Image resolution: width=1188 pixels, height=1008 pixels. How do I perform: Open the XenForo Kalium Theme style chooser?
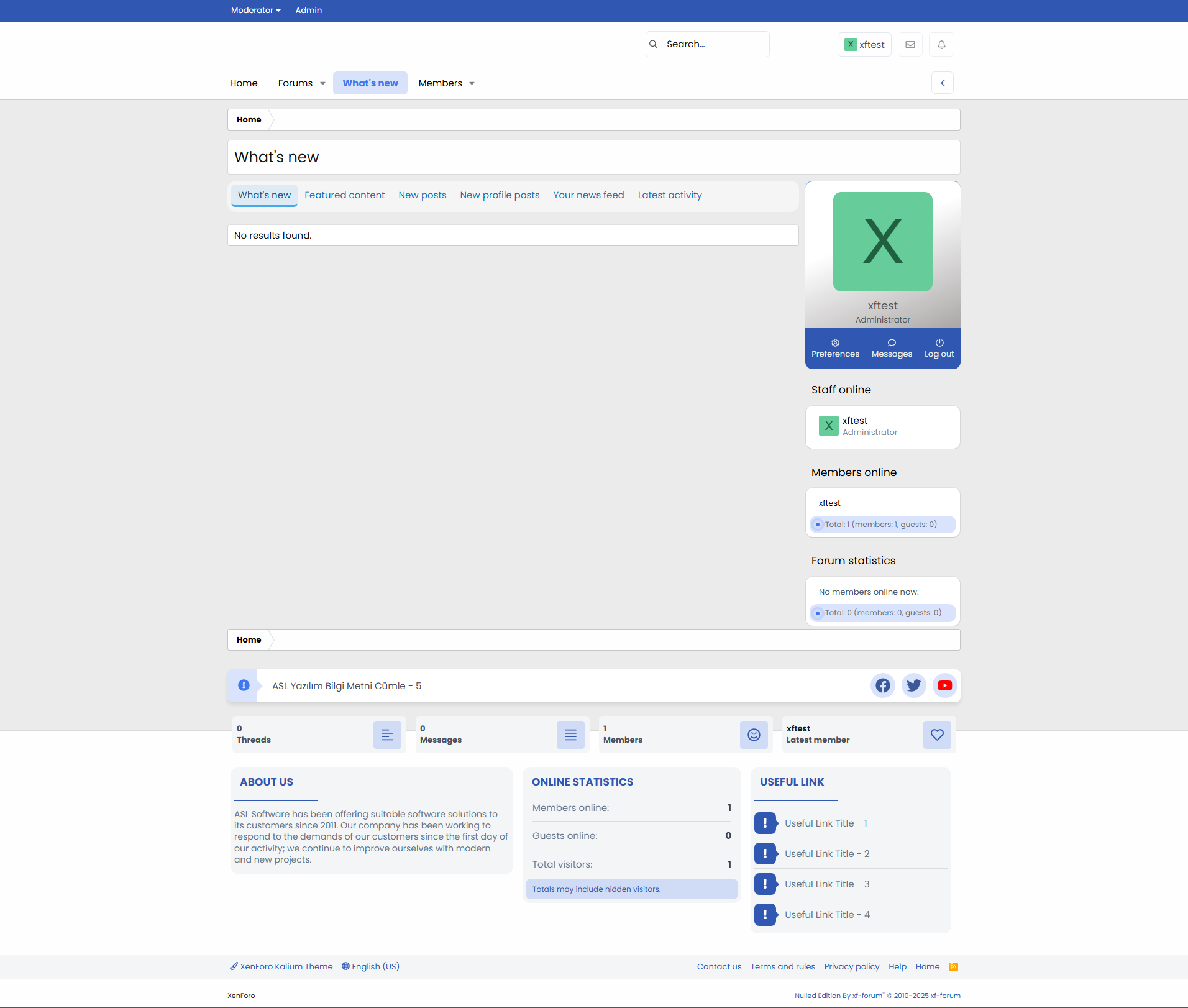coord(281,967)
